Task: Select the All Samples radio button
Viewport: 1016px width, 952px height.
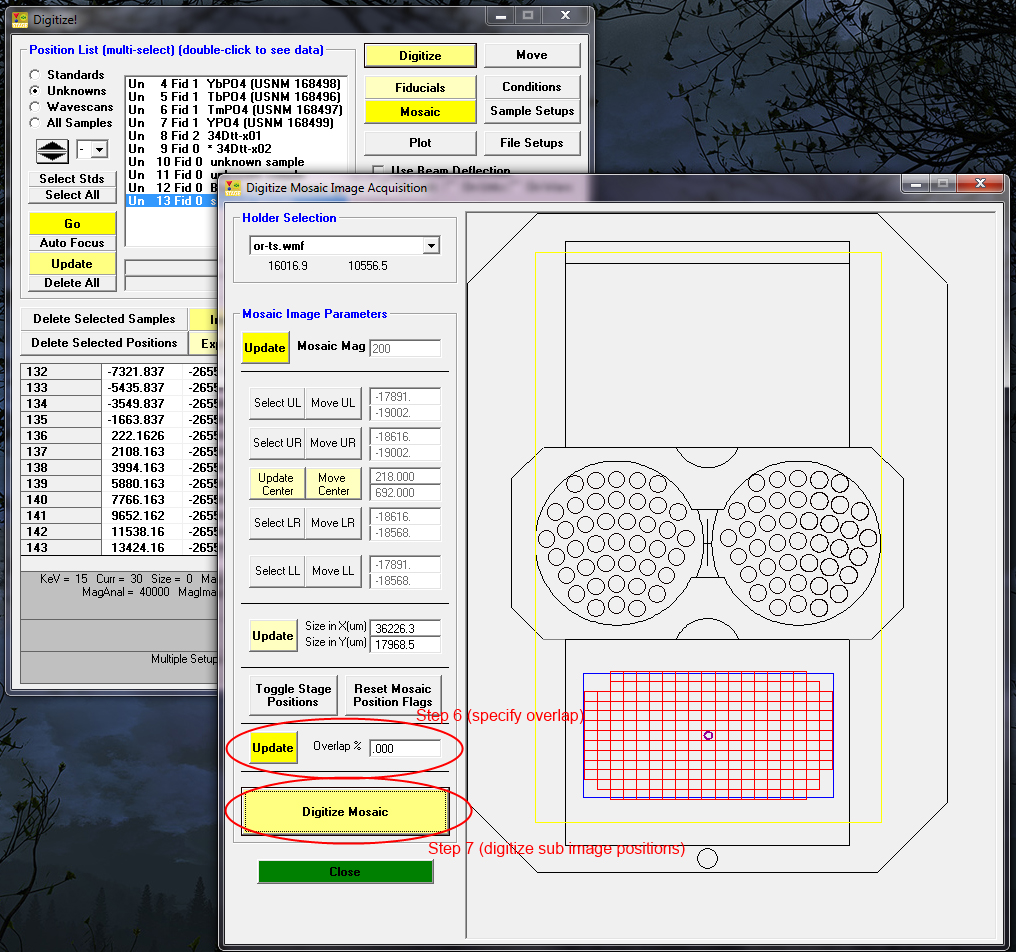Action: tap(36, 123)
